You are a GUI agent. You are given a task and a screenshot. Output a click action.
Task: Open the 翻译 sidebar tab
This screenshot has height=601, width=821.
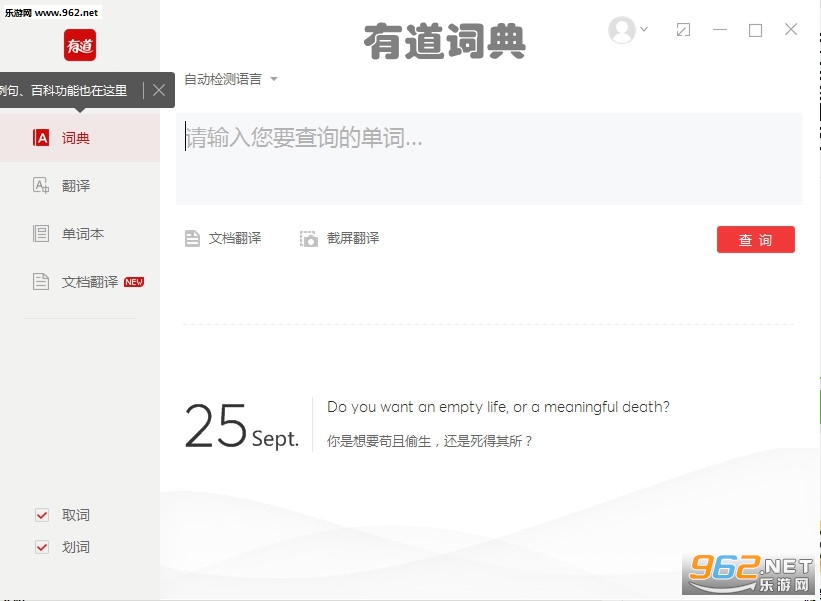80,186
